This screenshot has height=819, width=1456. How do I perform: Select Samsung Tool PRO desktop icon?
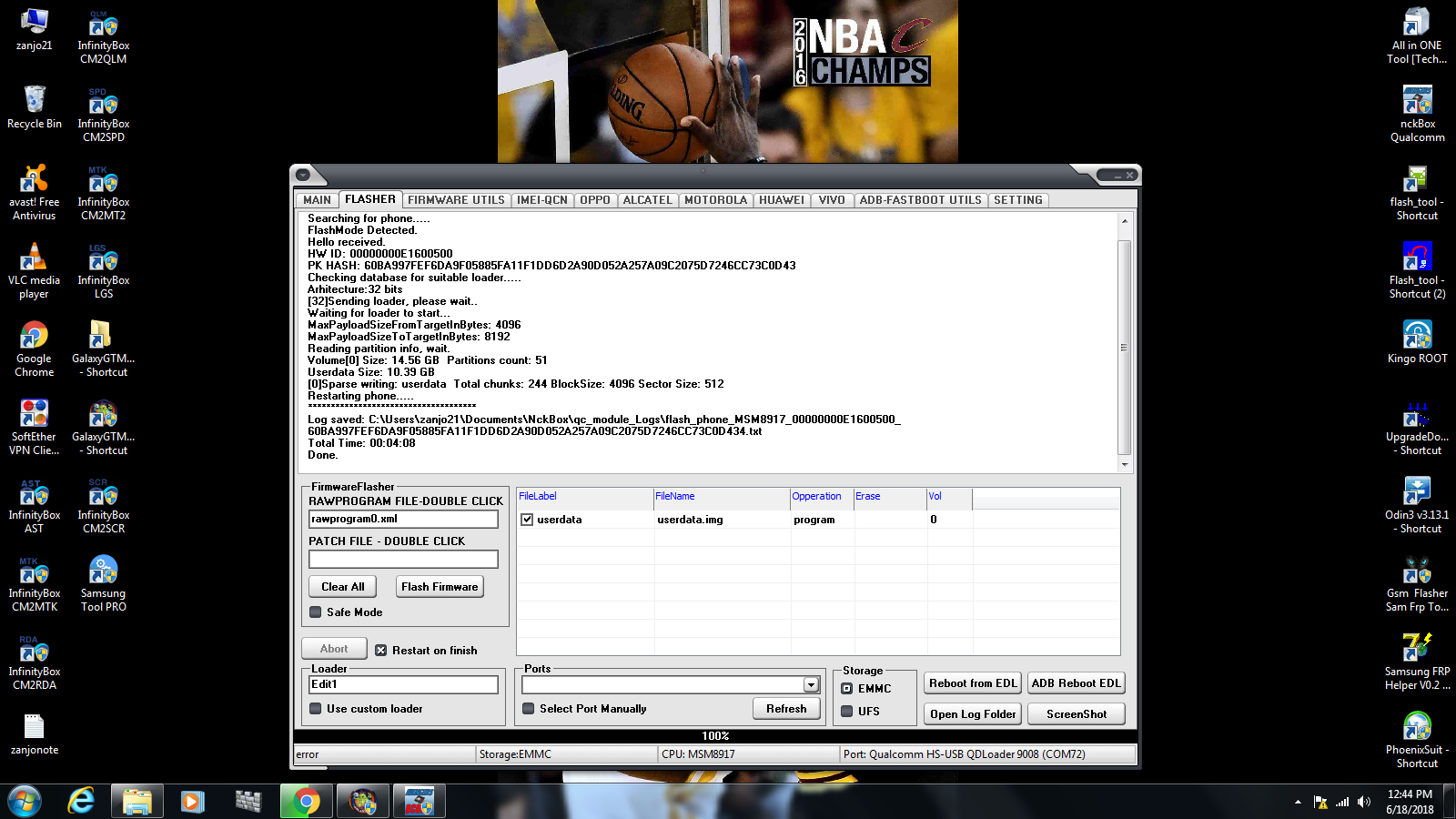(104, 583)
